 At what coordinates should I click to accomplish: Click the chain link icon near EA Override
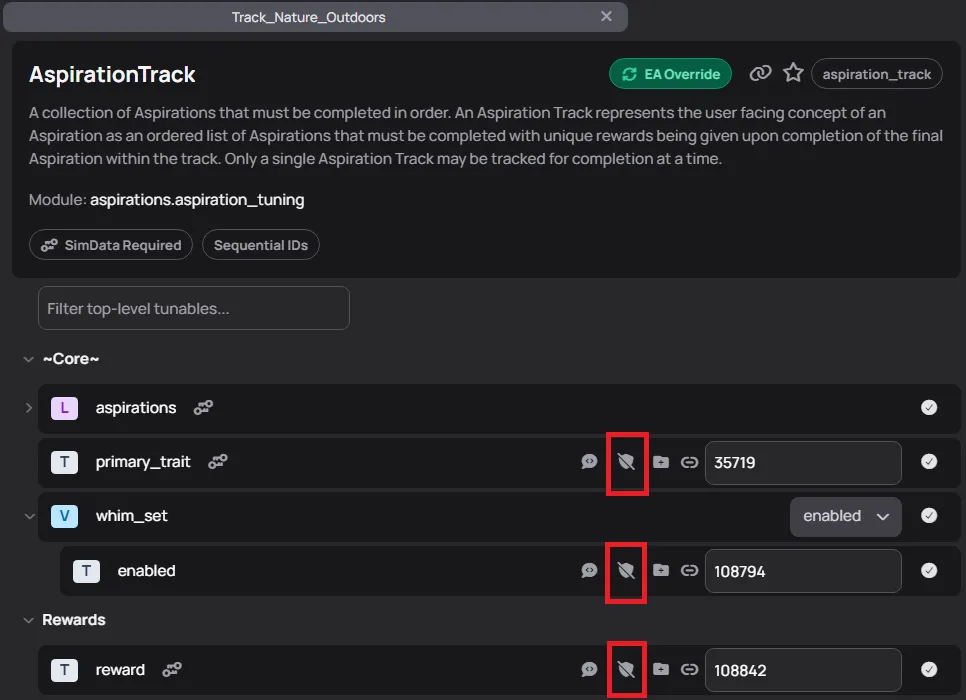pyautogui.click(x=761, y=73)
